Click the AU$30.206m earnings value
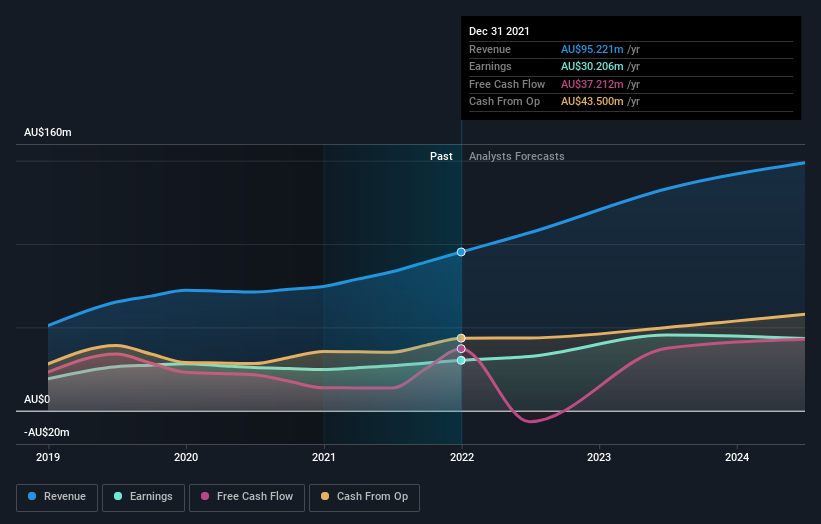The image size is (821, 524). [592, 66]
